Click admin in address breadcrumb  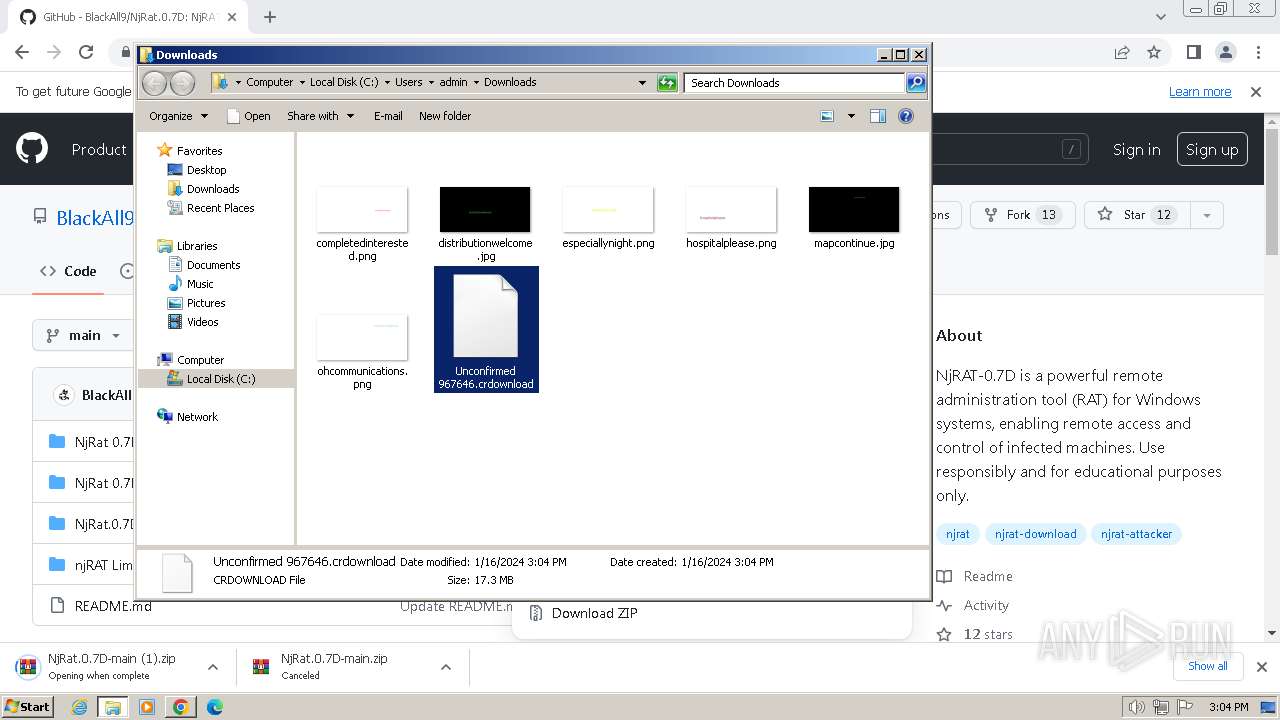click(x=453, y=82)
